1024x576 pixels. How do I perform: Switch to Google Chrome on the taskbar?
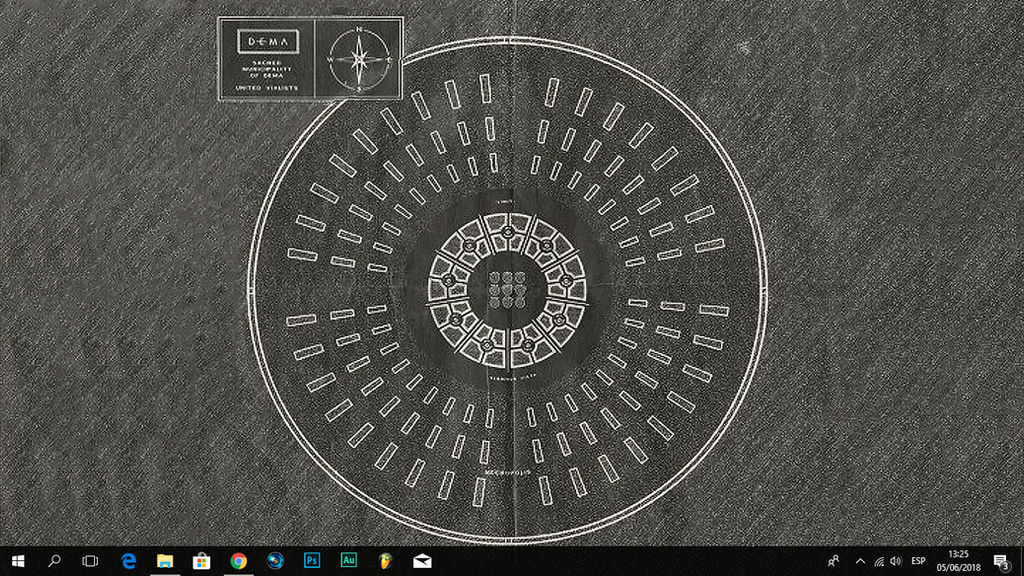coord(238,561)
